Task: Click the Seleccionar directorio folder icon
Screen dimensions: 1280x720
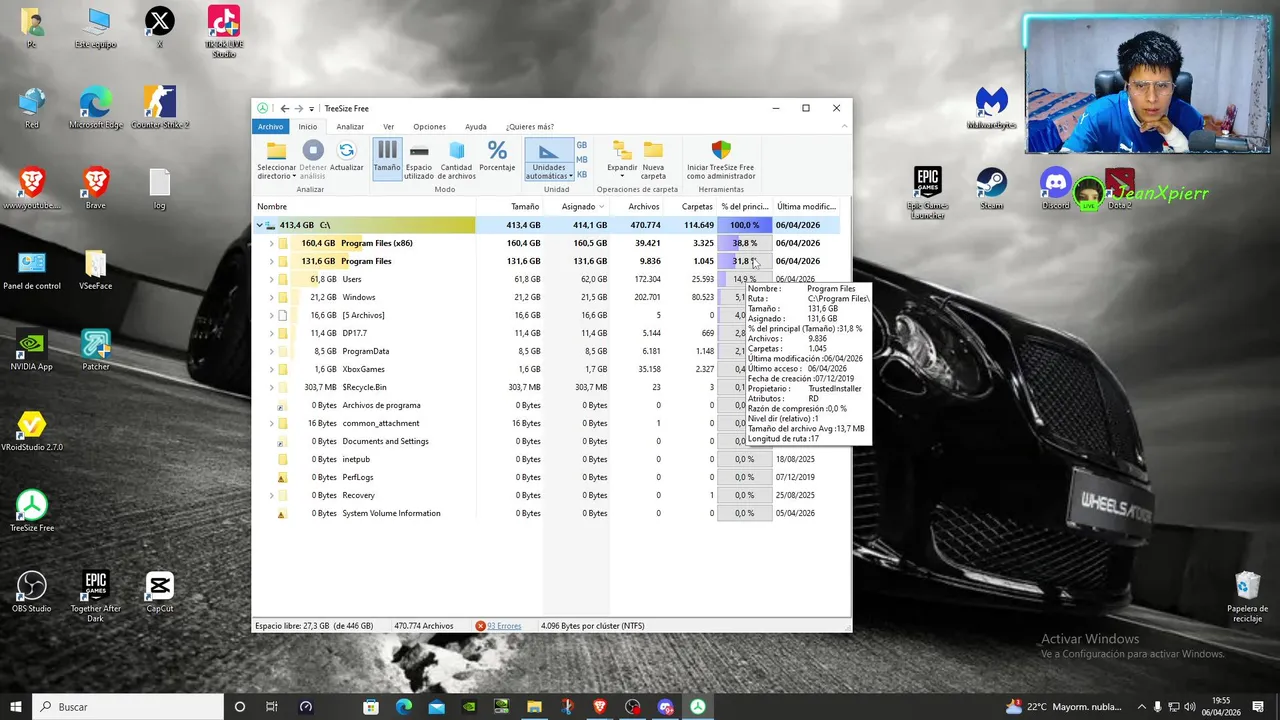Action: pyautogui.click(x=276, y=151)
